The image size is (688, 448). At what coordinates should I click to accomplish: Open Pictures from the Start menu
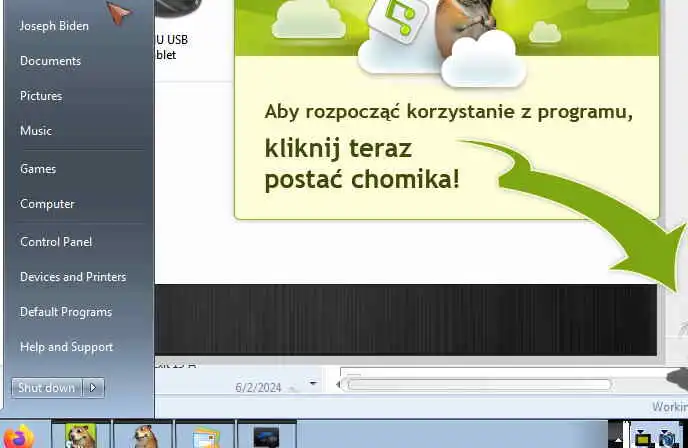click(x=41, y=96)
